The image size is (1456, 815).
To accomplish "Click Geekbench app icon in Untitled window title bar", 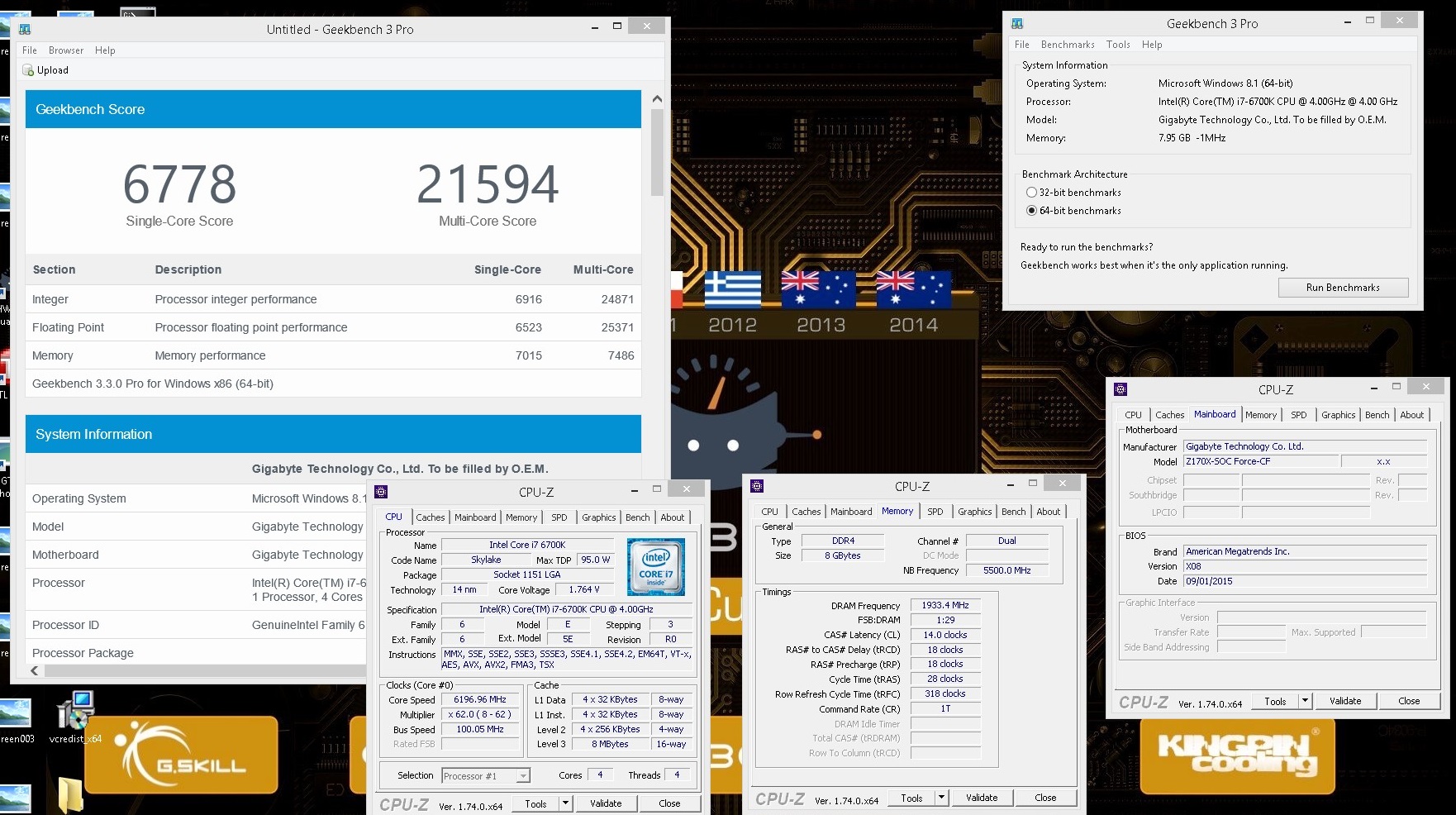I will 25,29.
